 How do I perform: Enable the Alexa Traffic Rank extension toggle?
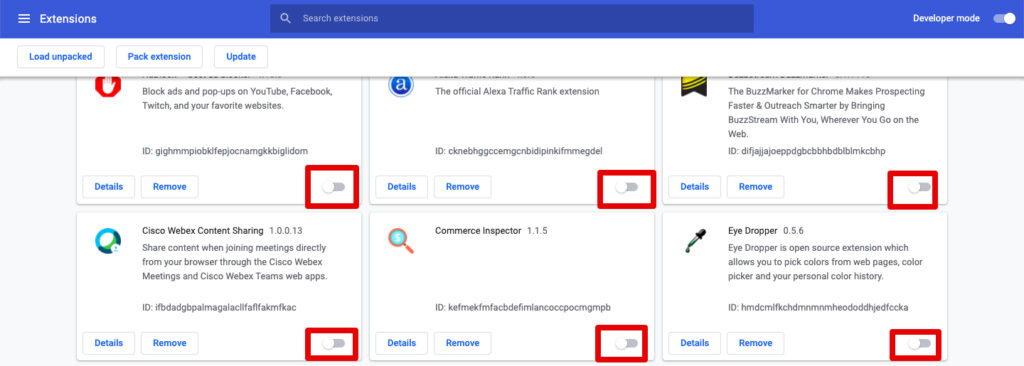coord(626,187)
